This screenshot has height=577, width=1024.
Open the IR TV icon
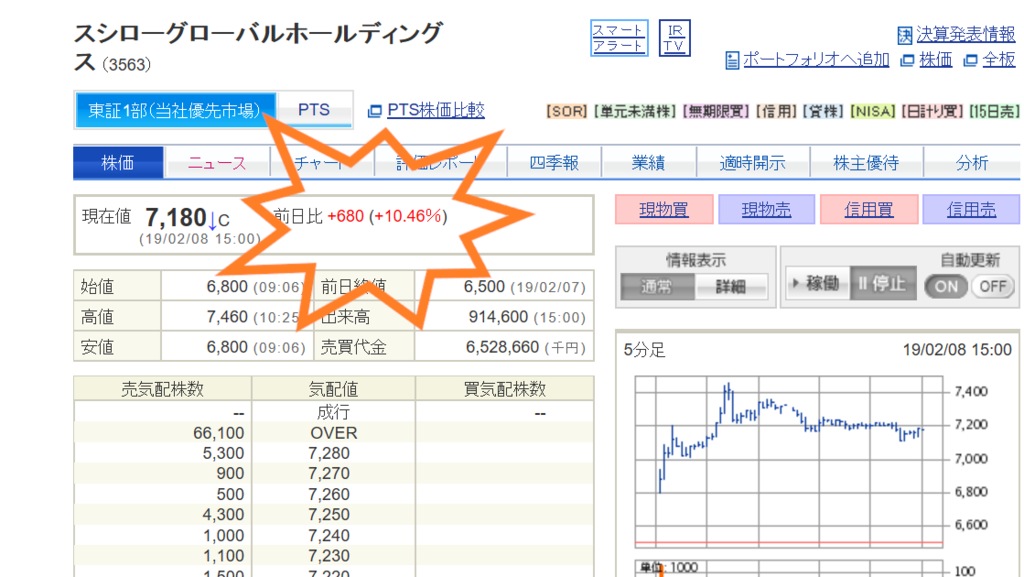coord(675,38)
